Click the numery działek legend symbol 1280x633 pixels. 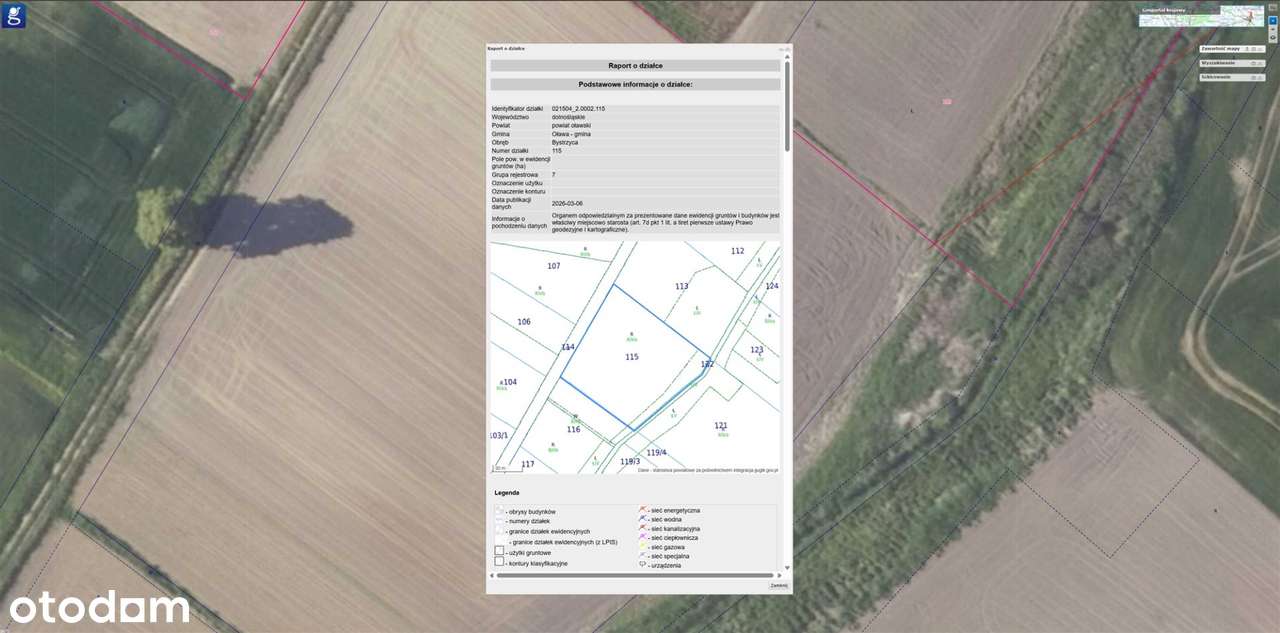click(x=499, y=520)
